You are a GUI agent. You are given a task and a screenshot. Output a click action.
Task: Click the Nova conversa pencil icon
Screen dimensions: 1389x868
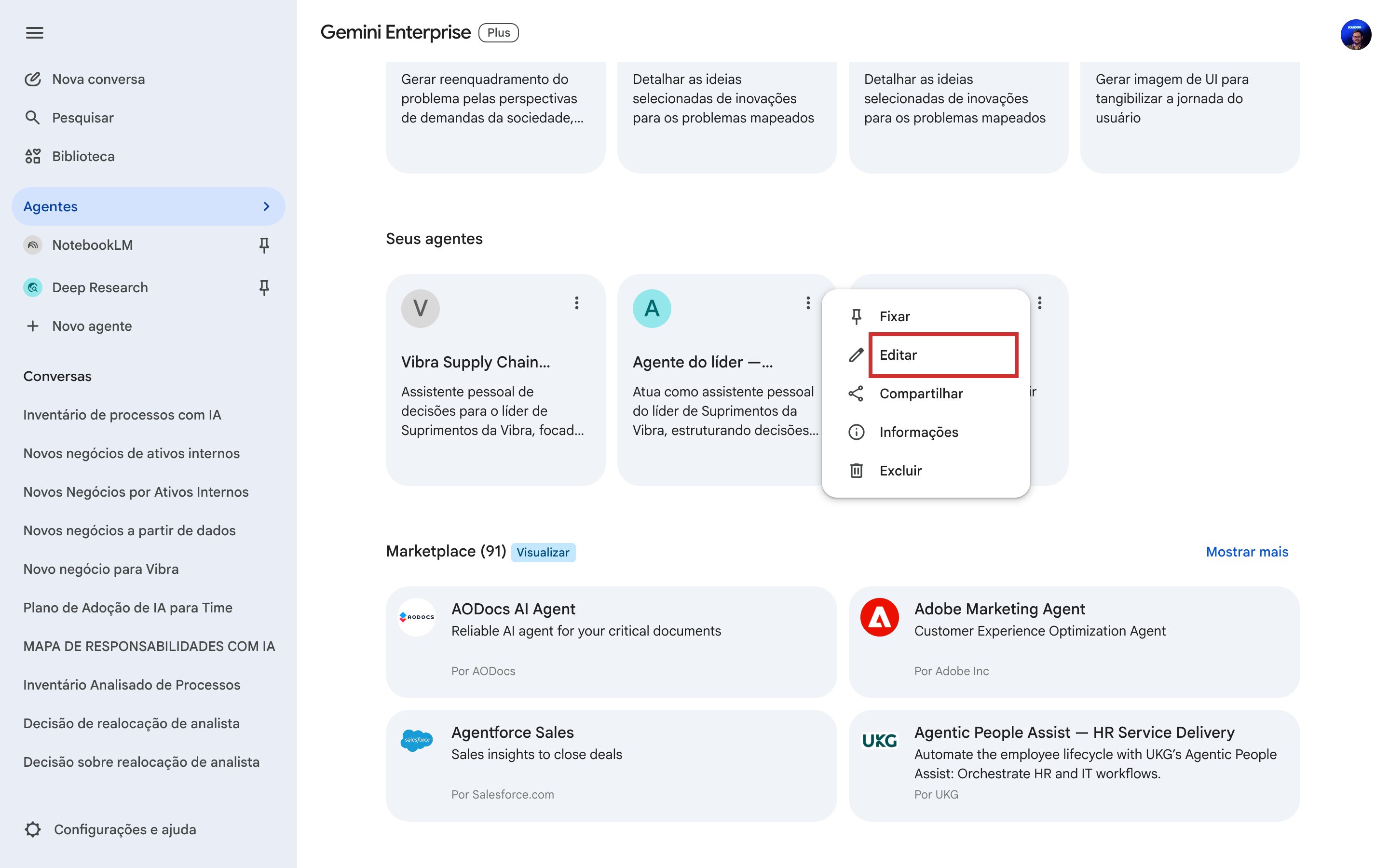pyautogui.click(x=33, y=79)
